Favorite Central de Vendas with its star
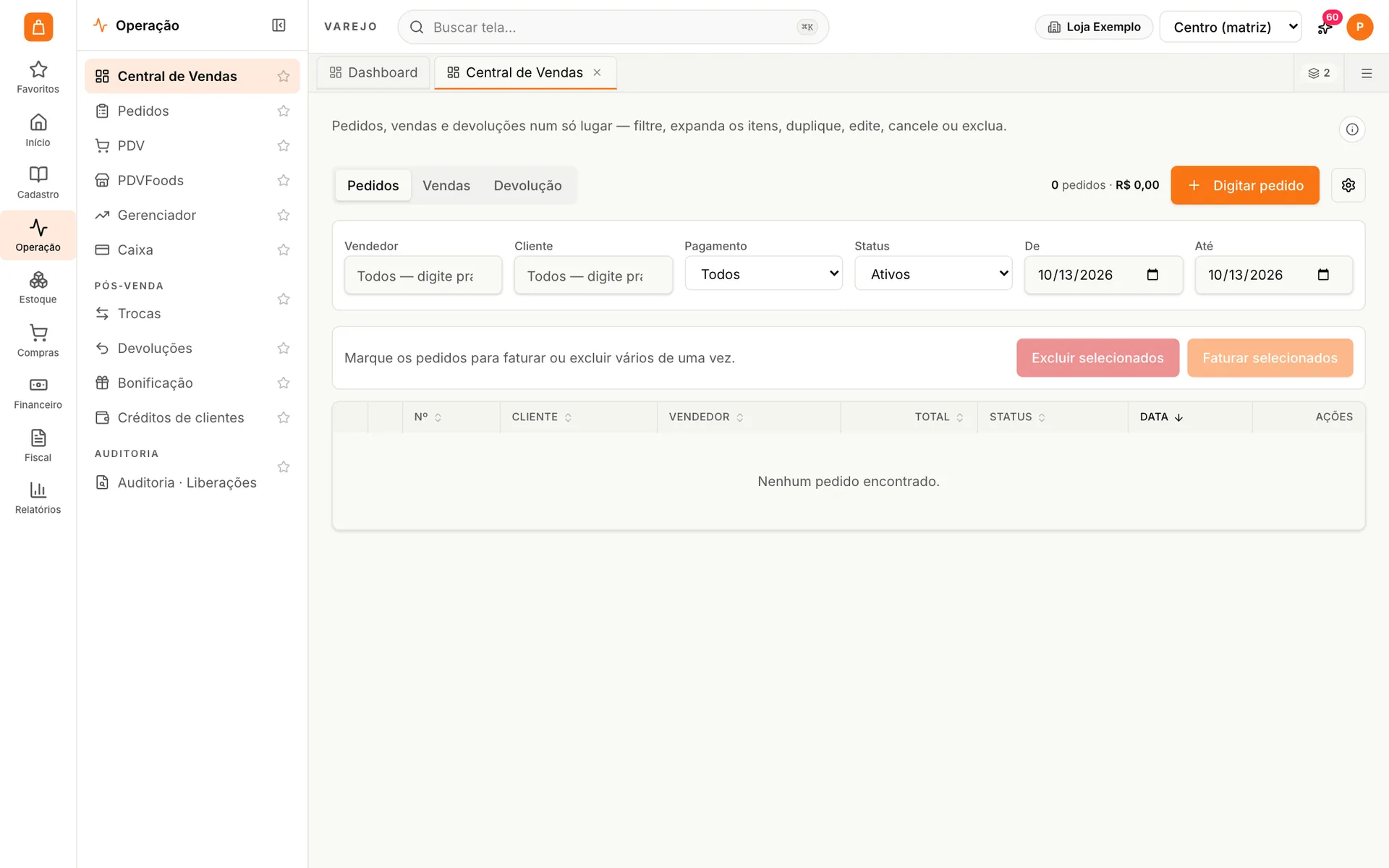Screen dimensions: 1389x868 pos(284,76)
